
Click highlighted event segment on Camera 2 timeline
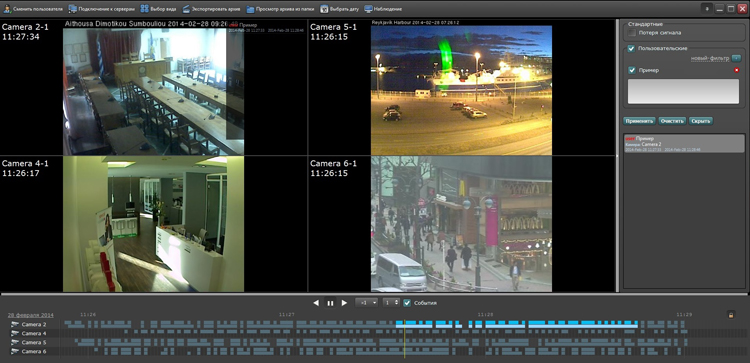(x=517, y=324)
